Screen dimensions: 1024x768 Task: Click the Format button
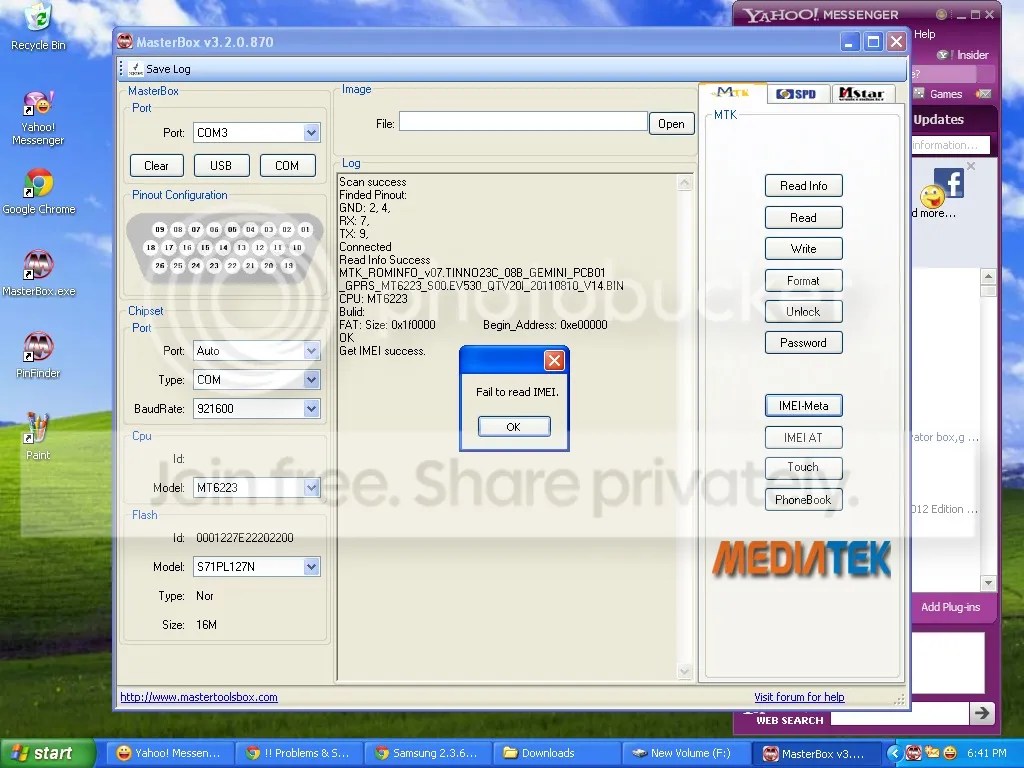point(803,281)
